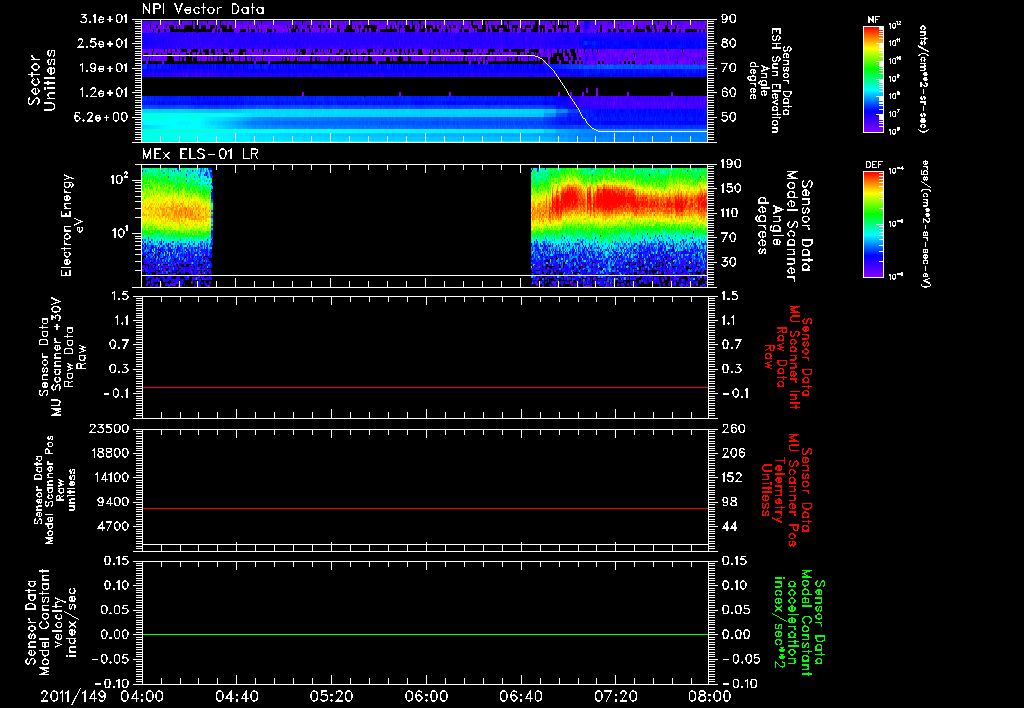Click the '04:40' time axis label
The image size is (1024, 708).
pos(237,696)
